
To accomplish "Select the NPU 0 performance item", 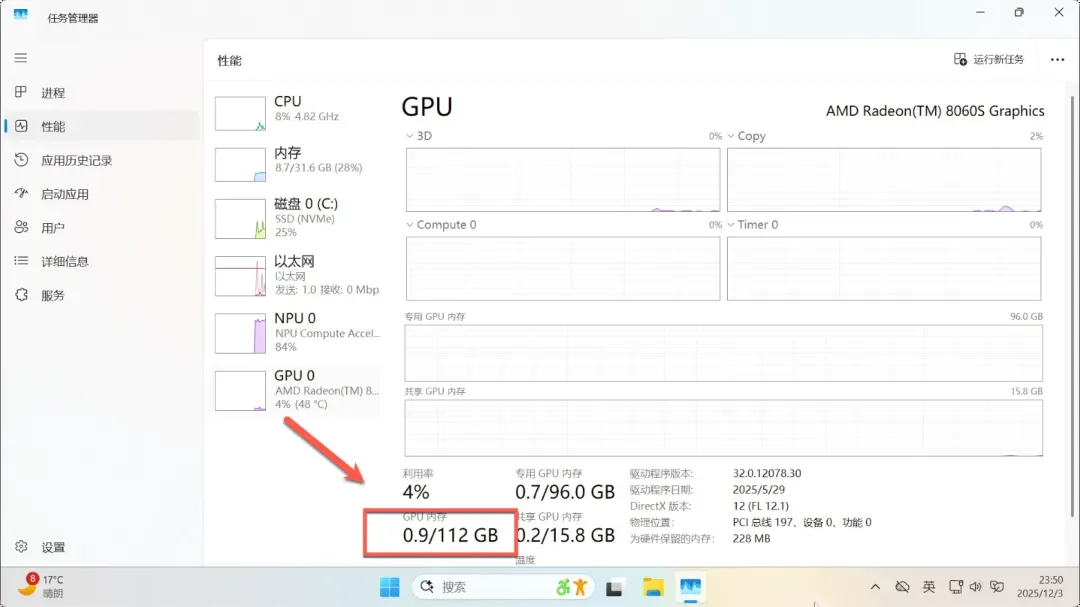I will pyautogui.click(x=298, y=333).
